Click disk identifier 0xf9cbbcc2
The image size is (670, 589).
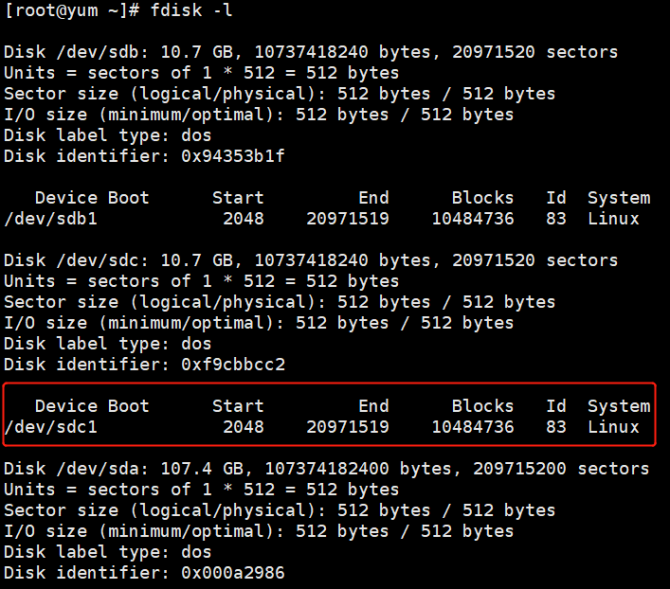coord(233,364)
